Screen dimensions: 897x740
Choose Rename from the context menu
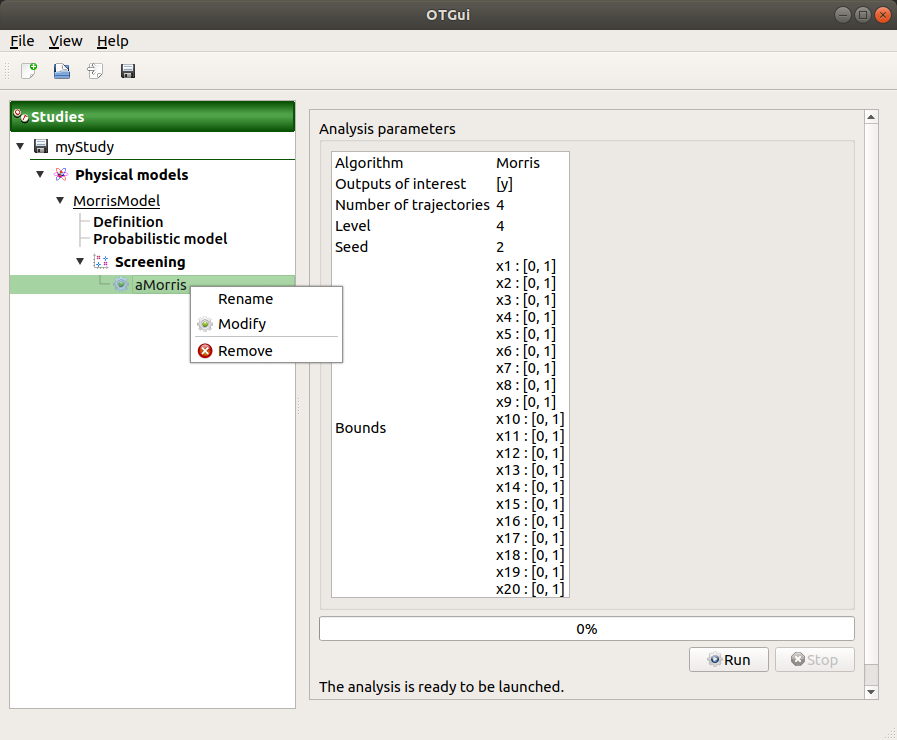coord(245,299)
